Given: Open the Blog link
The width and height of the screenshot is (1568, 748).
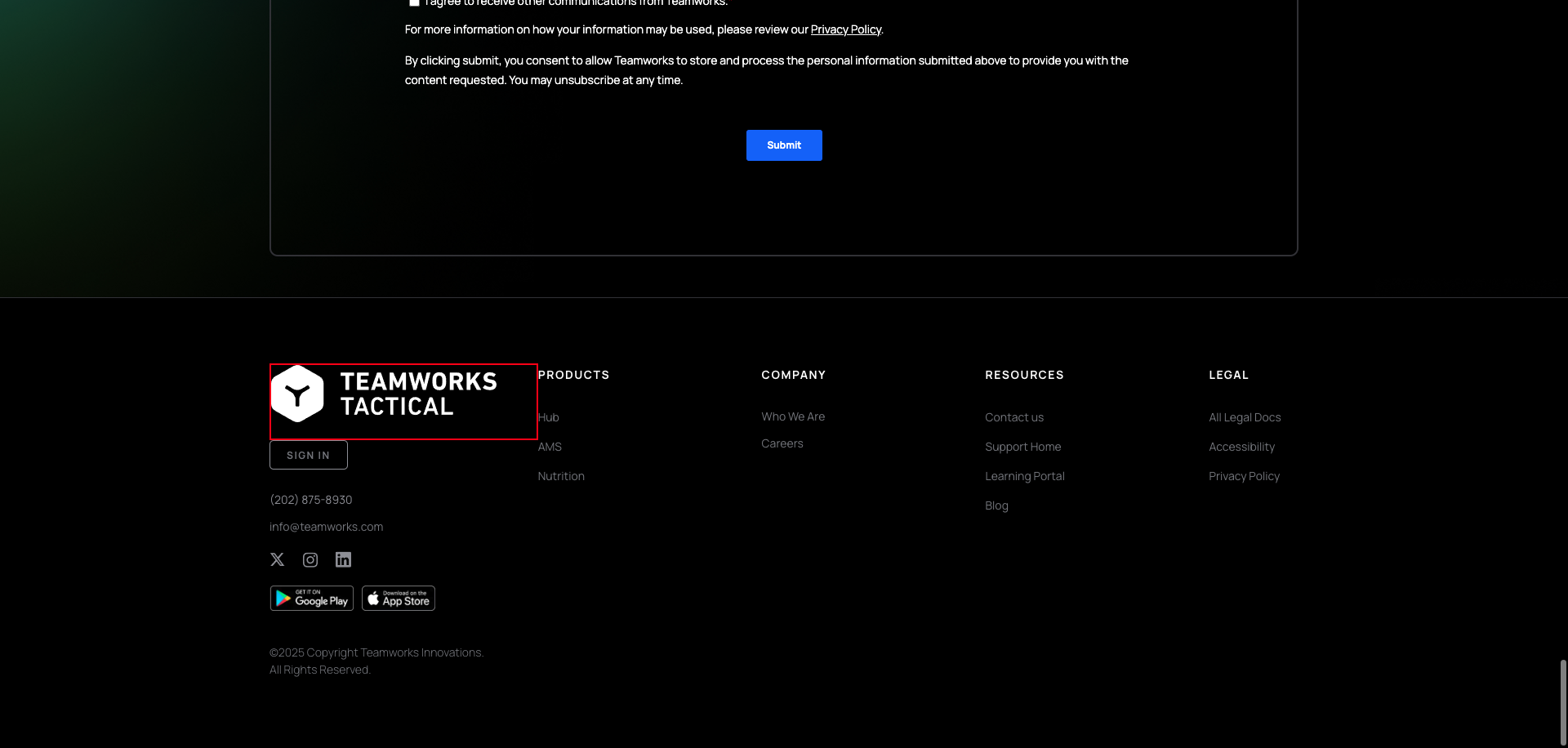Looking at the screenshot, I should [x=996, y=505].
